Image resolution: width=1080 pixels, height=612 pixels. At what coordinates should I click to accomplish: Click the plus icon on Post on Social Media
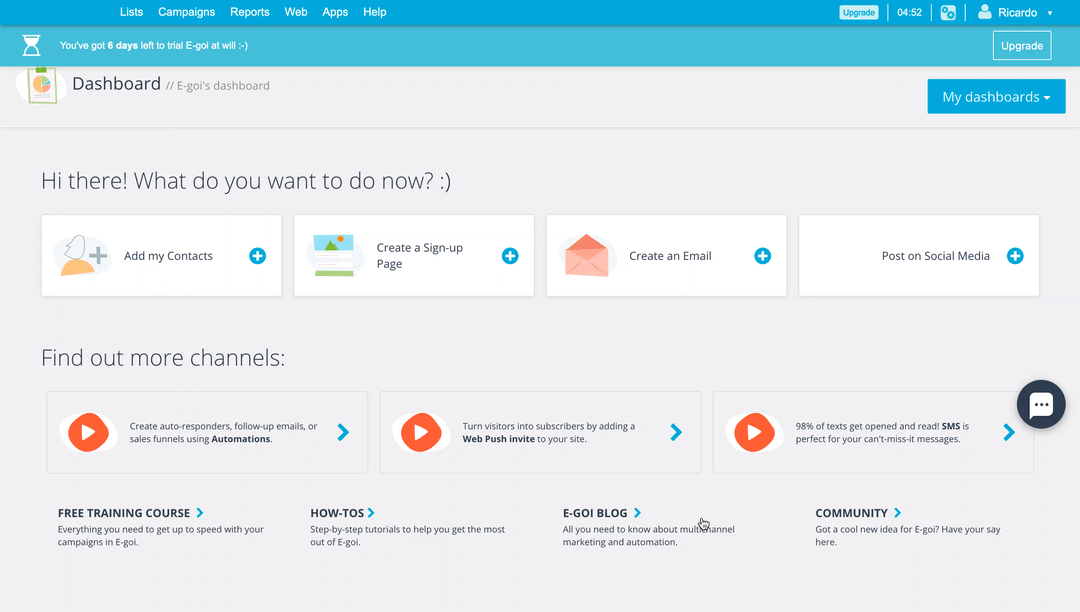click(1015, 256)
